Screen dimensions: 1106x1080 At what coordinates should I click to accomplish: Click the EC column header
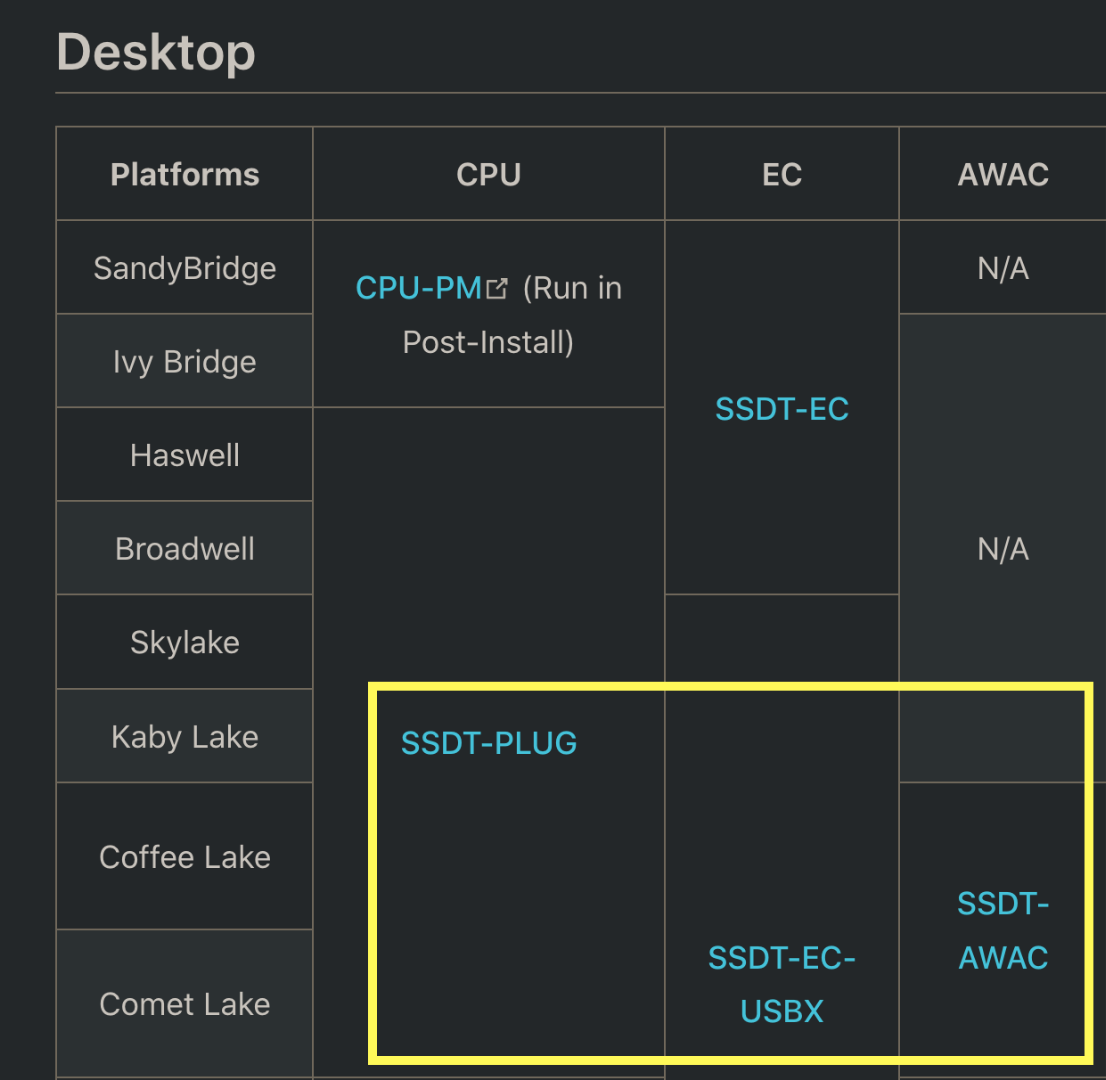pos(782,175)
